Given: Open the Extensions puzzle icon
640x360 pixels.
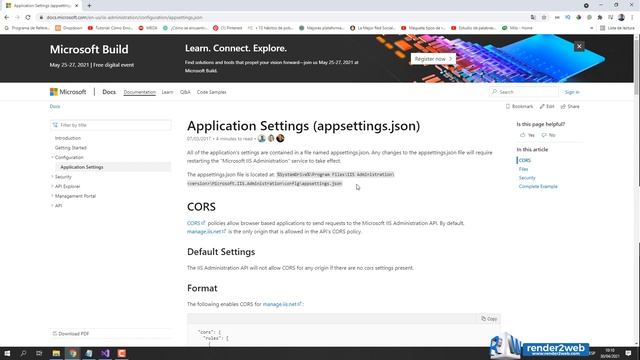Looking at the screenshot, I should (x=600, y=18).
